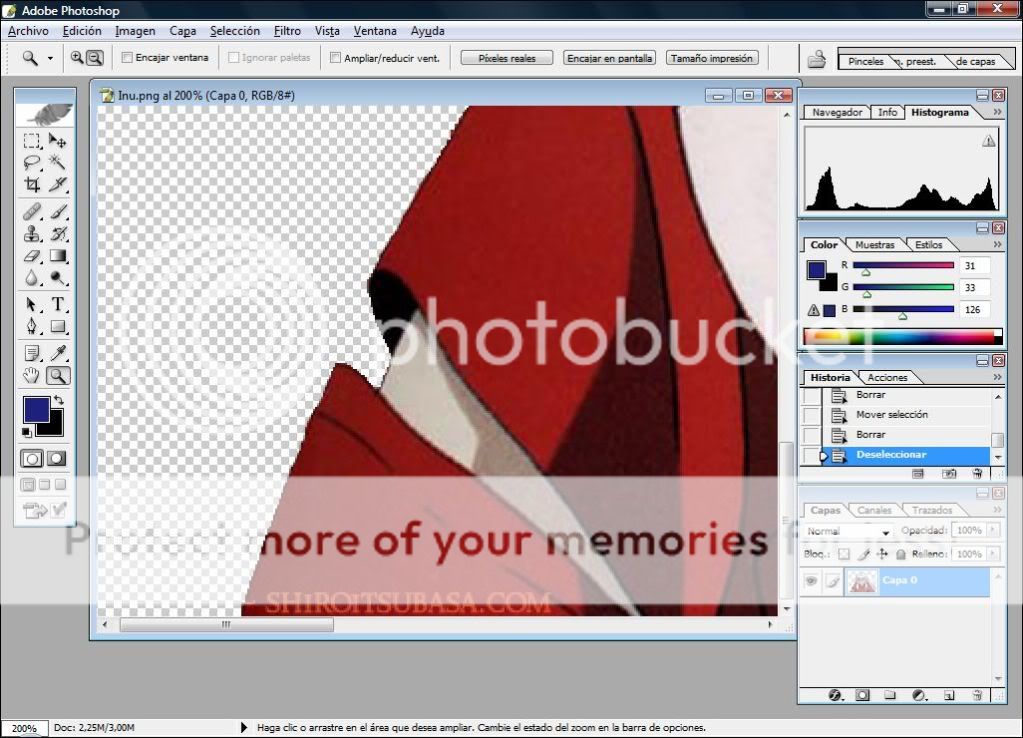
Task: Select the Type tool
Action: click(58, 304)
